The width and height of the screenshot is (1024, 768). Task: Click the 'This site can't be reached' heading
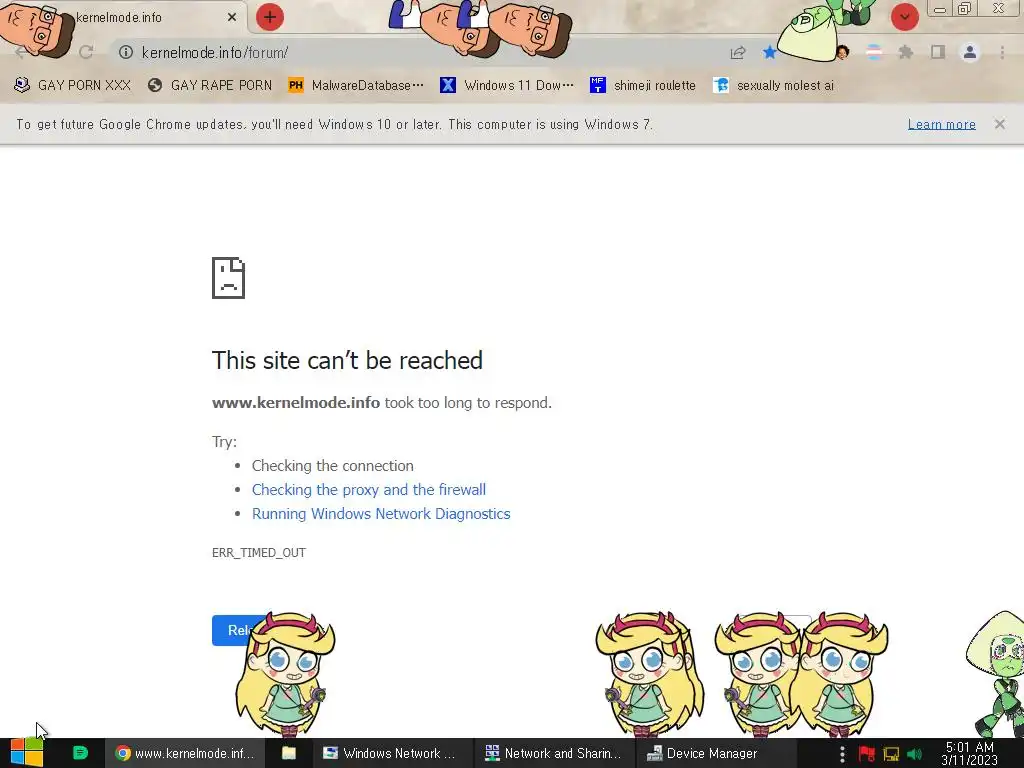tap(347, 360)
